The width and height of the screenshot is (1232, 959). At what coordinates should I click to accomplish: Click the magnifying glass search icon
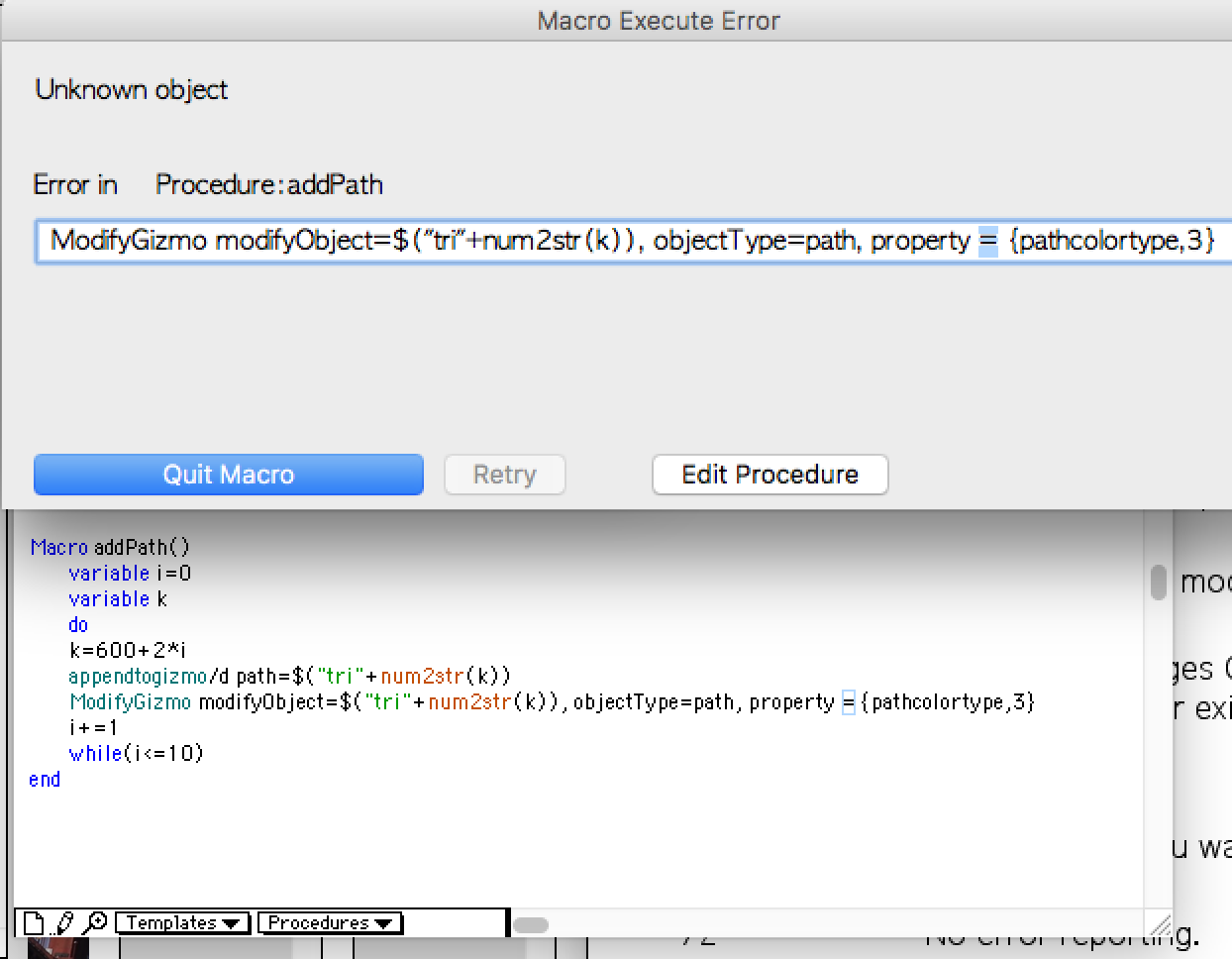pyautogui.click(x=95, y=923)
